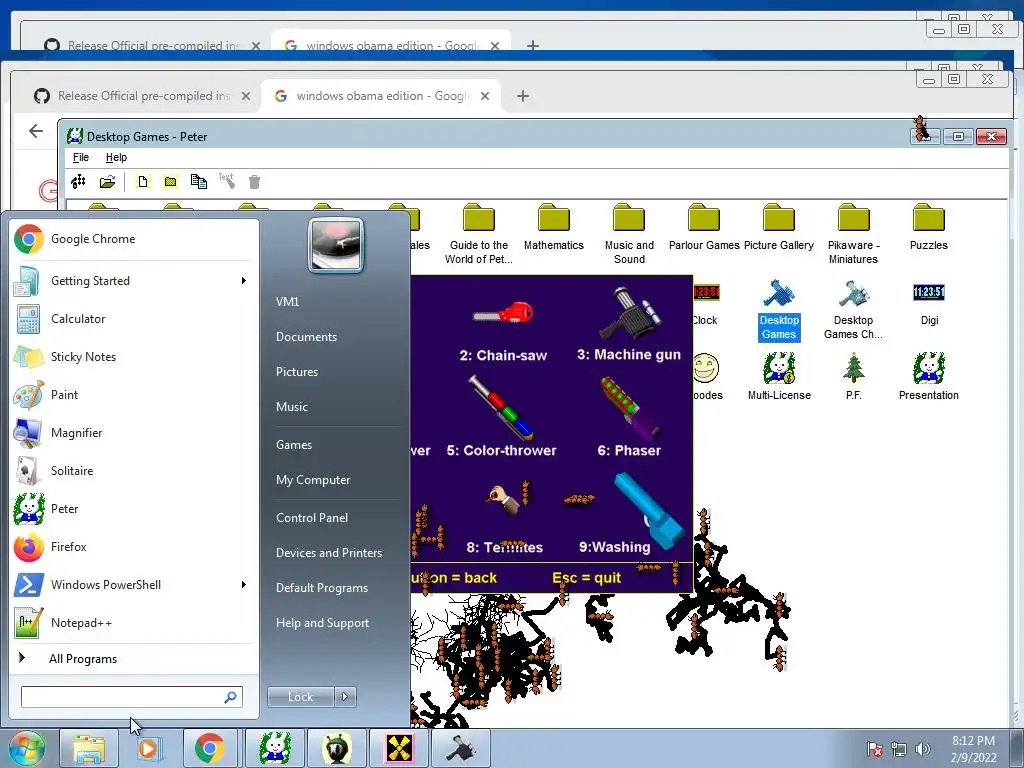Screen dimensions: 1024x768
Task: Click the network tray icon
Action: [899, 749]
